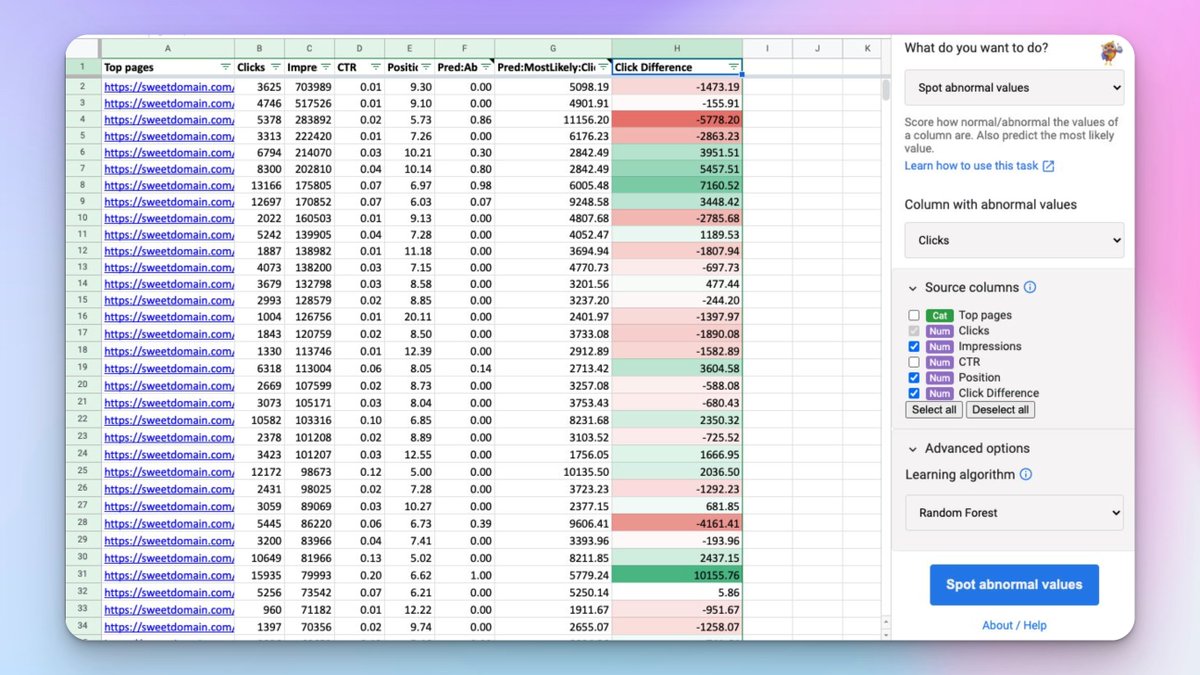
Task: Open the Spot abnormal values task dropdown
Action: click(1014, 88)
